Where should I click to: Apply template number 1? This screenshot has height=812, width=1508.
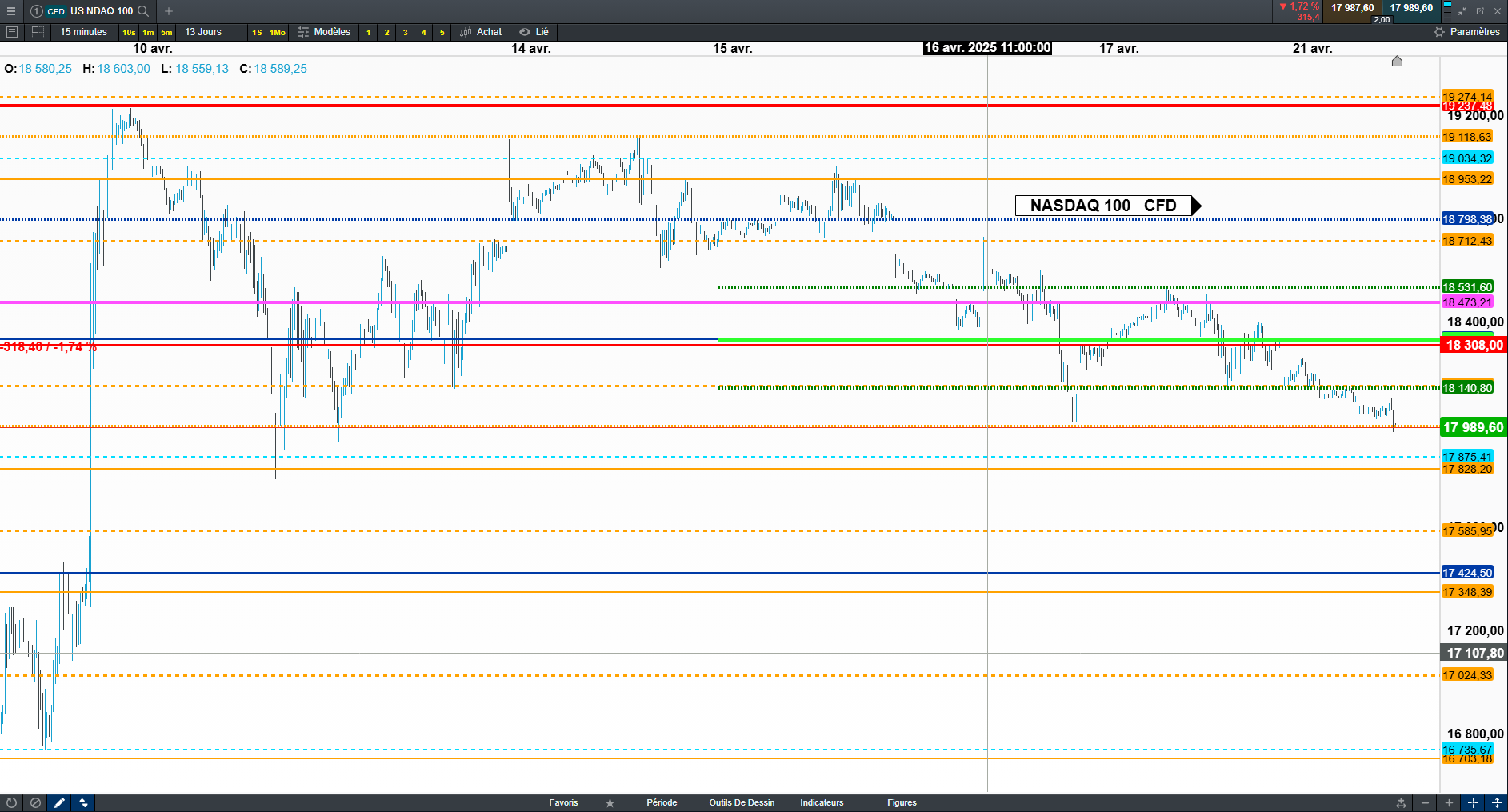coord(368,33)
